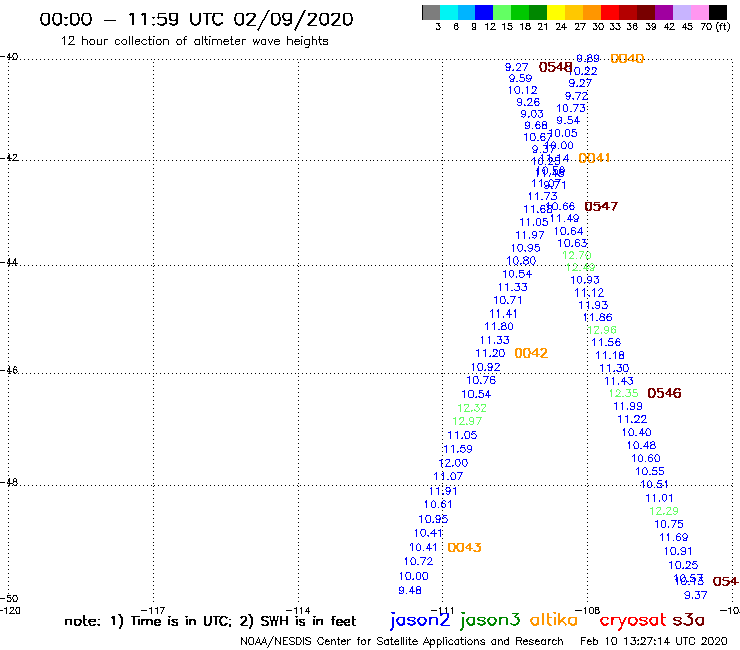Click the wave height value '11.49'
The height and width of the screenshot is (650, 740).
pyautogui.click(x=565, y=219)
